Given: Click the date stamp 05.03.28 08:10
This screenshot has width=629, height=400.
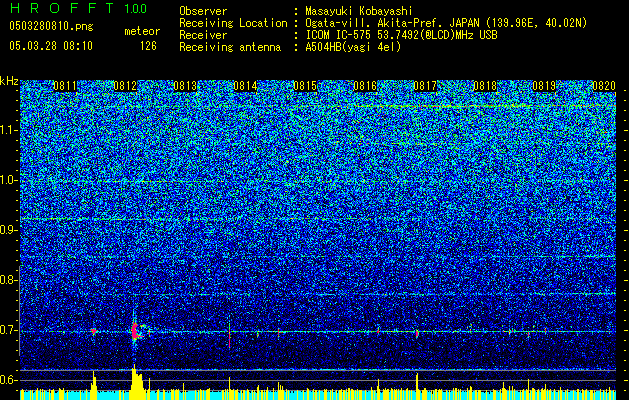Looking at the screenshot, I should tap(51, 46).
